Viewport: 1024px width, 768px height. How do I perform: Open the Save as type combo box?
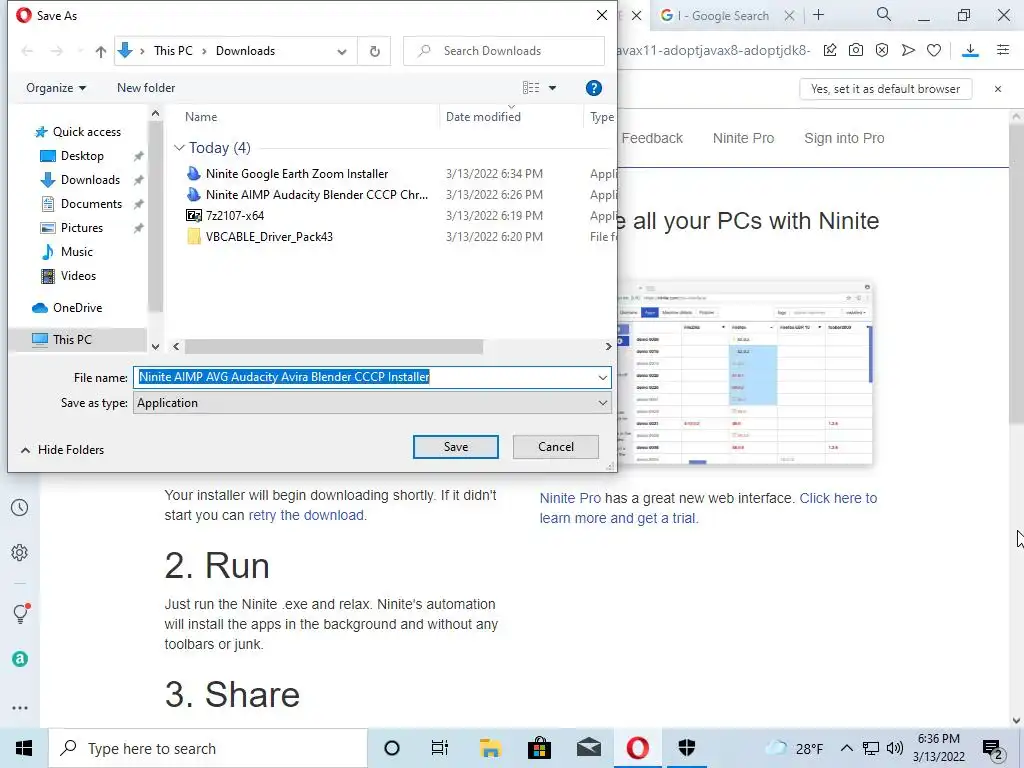click(x=372, y=403)
